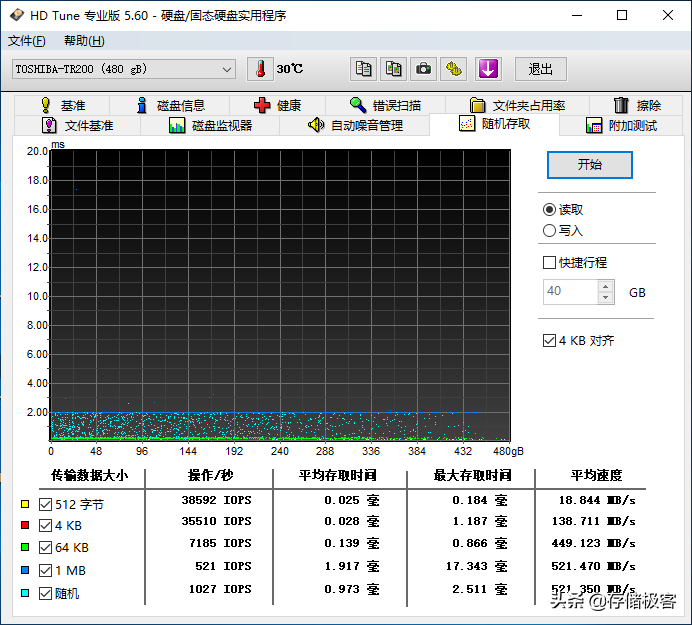Screen dimensions: 692x625
Task: Click the 退出 exit button
Action: [x=541, y=69]
